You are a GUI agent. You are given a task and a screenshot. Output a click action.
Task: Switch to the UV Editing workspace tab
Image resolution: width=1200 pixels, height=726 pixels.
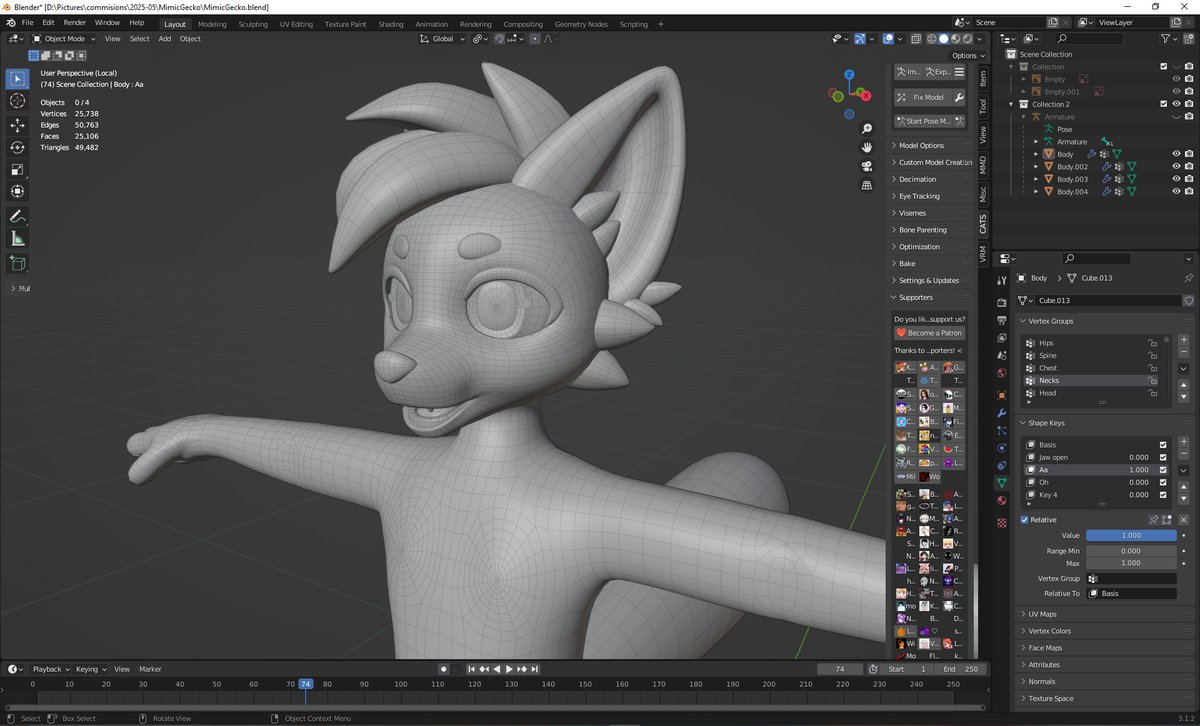(296, 24)
